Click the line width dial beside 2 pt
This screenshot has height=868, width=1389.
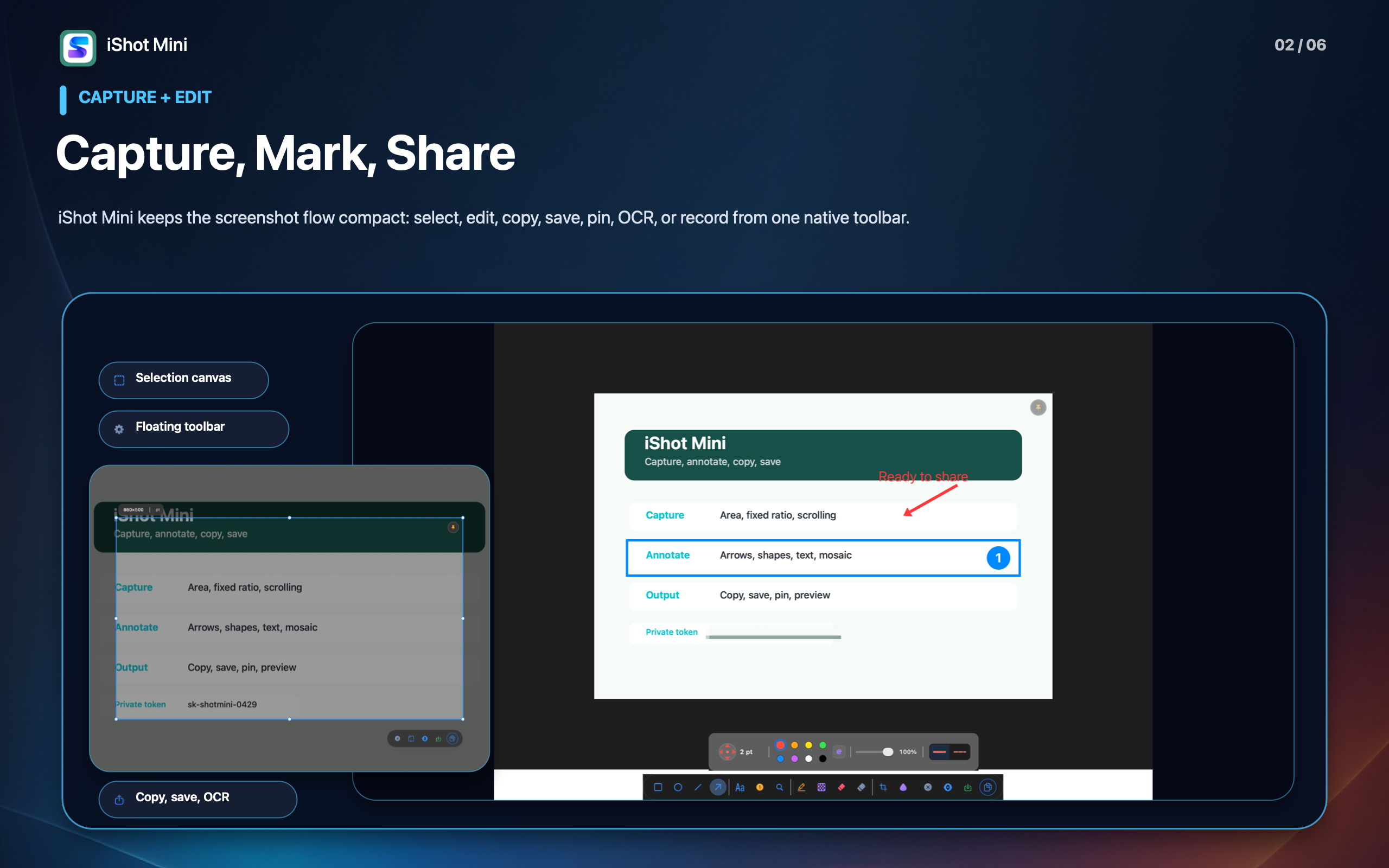coord(727,751)
